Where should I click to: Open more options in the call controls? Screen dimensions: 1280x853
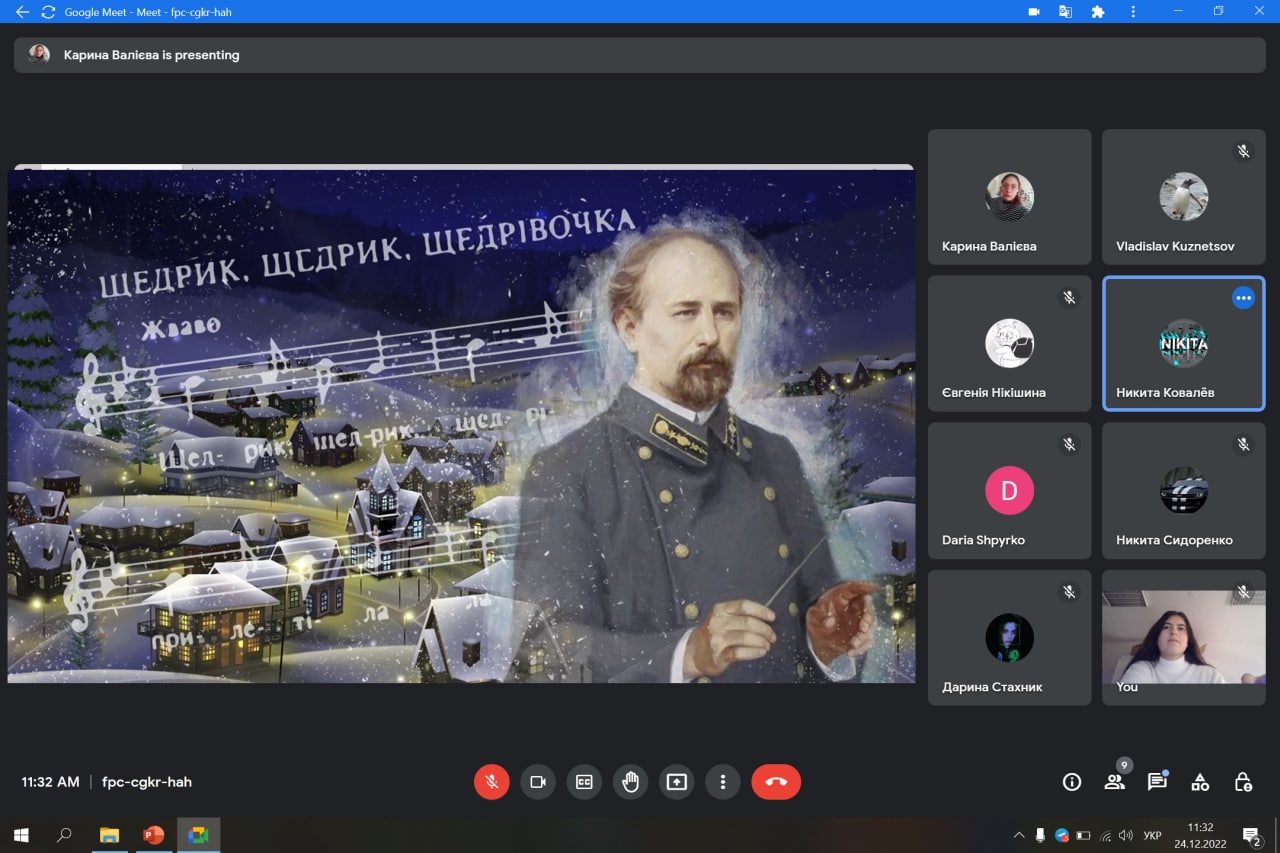723,782
